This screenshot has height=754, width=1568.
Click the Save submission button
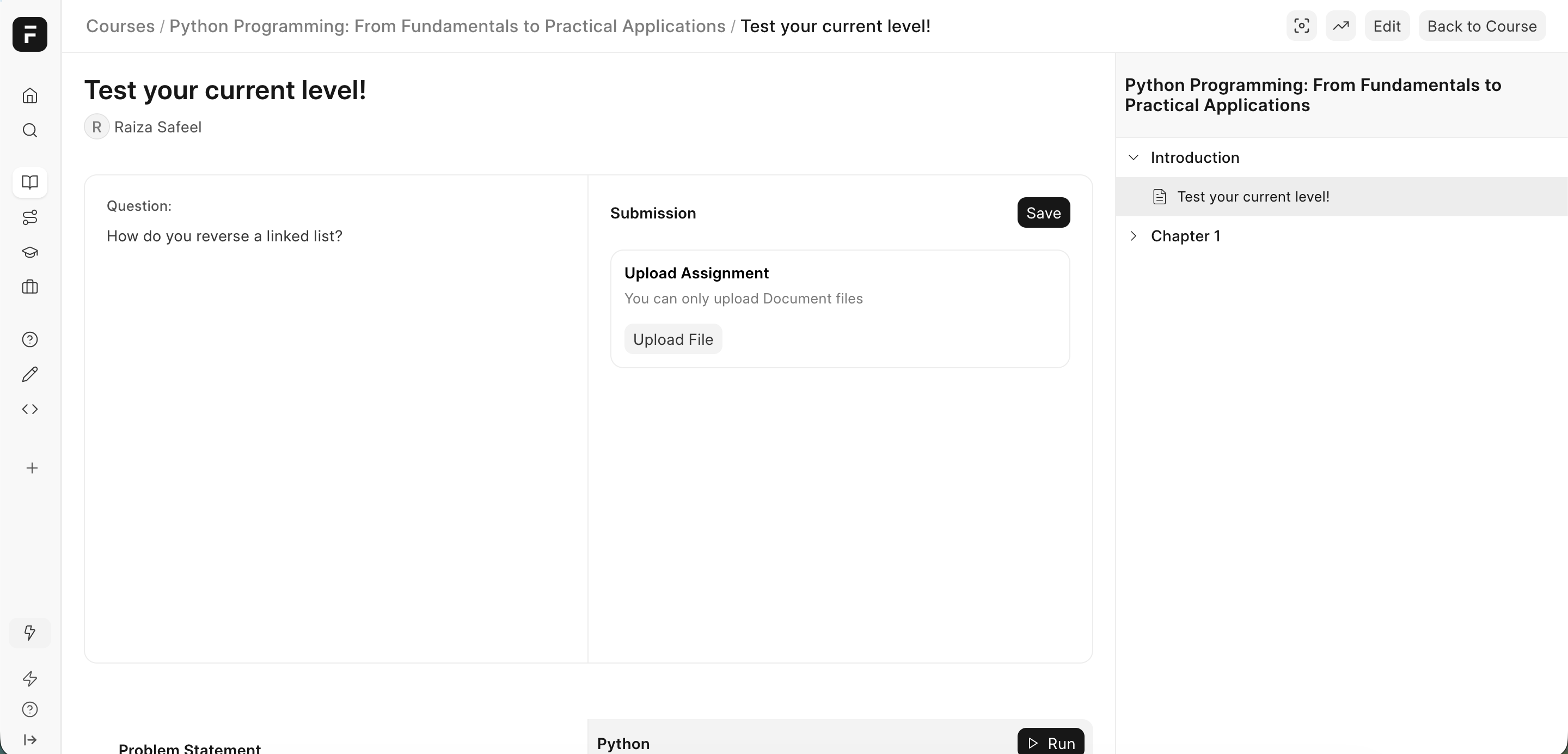point(1043,212)
